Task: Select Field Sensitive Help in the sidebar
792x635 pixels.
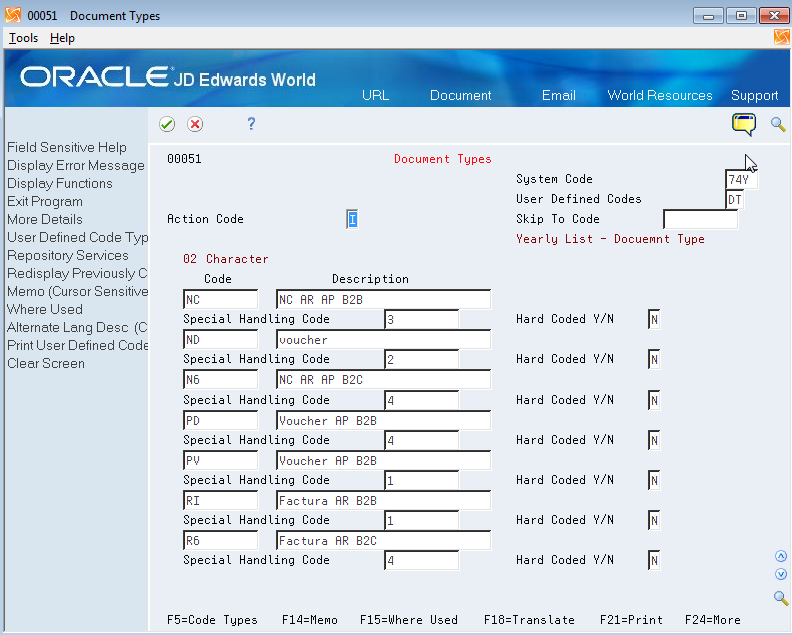Action: click(x=67, y=148)
